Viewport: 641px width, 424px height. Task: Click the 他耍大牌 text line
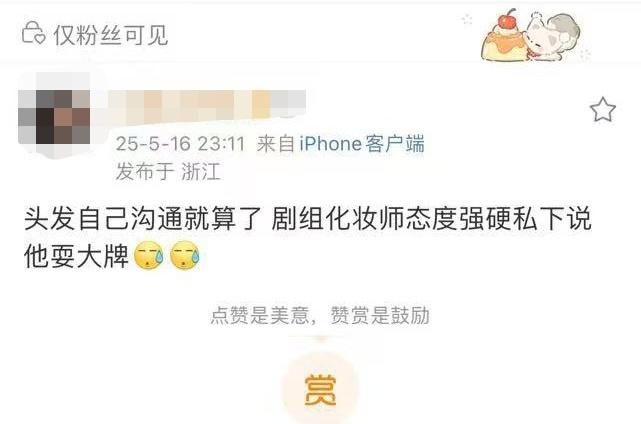click(76, 256)
